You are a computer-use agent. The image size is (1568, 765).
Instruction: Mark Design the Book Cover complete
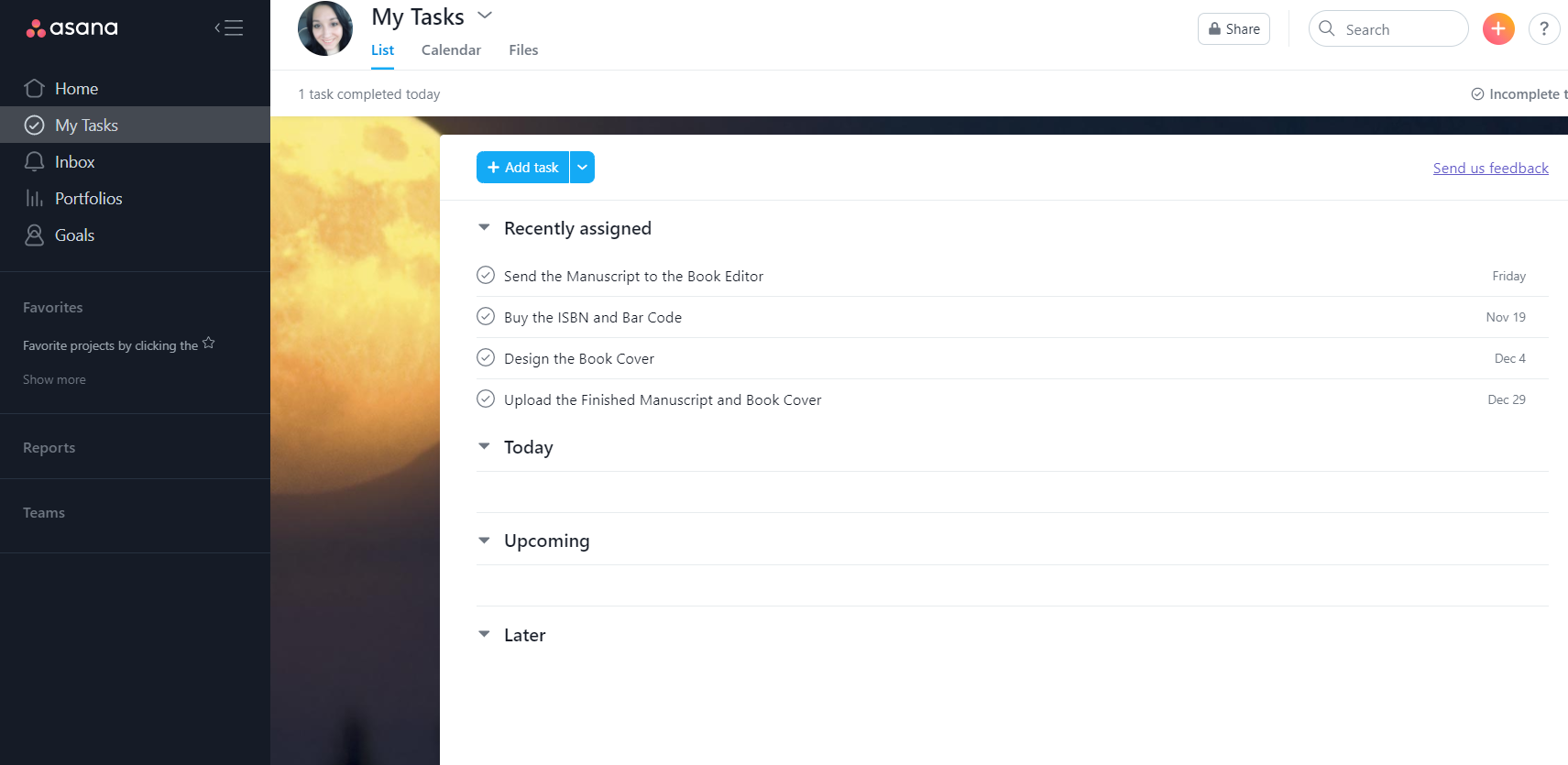click(x=486, y=357)
